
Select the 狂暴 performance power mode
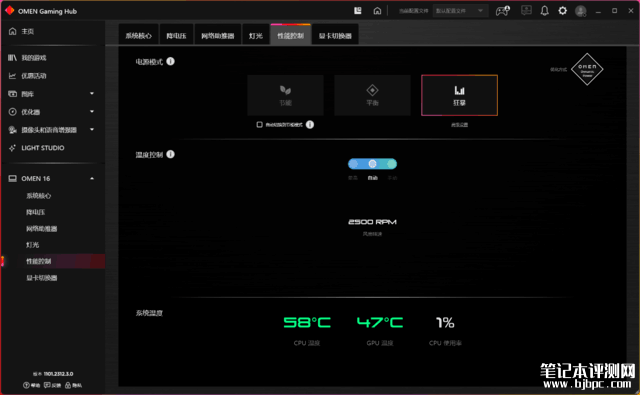(459, 95)
